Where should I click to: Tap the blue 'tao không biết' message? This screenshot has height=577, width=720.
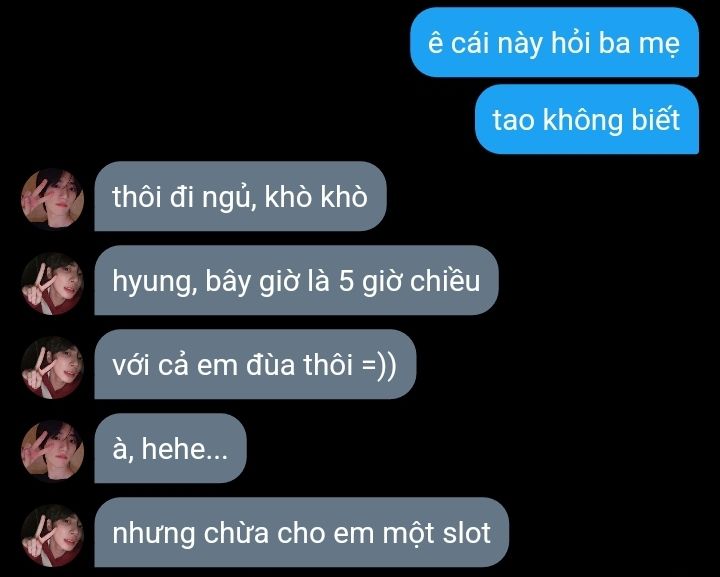(587, 119)
